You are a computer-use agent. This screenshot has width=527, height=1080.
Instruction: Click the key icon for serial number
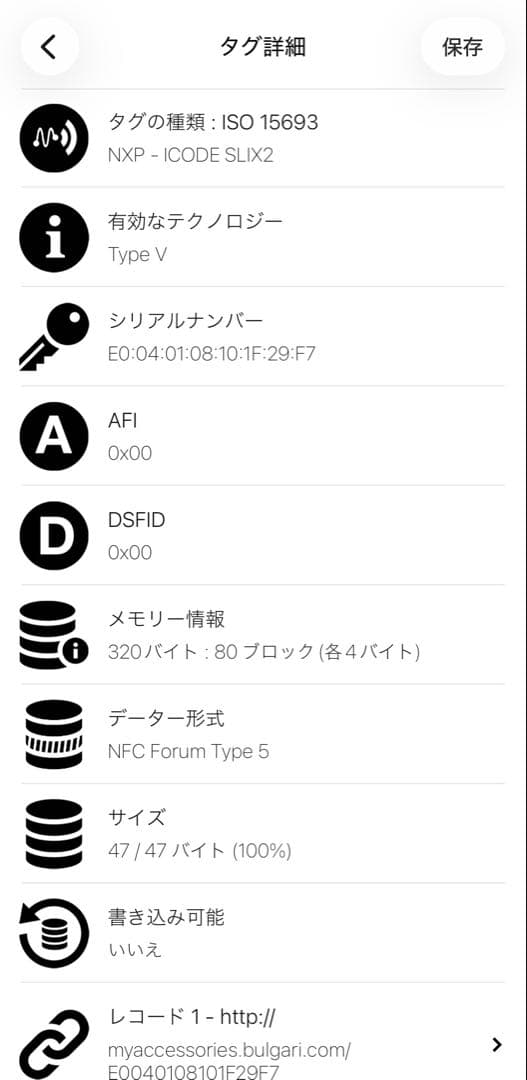click(54, 338)
